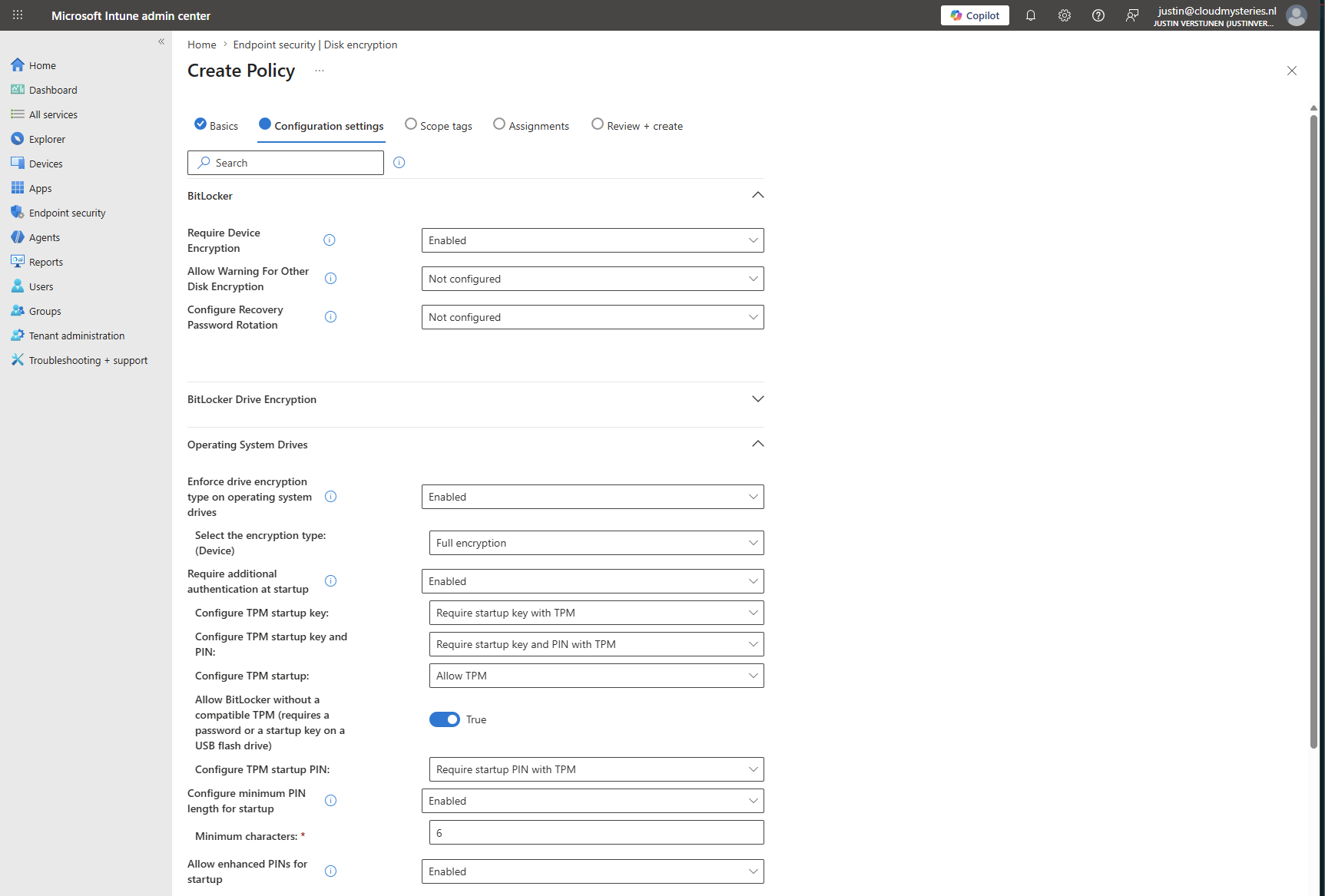This screenshot has width=1325, height=896.
Task: Go to the Basics step tab
Action: (x=216, y=126)
